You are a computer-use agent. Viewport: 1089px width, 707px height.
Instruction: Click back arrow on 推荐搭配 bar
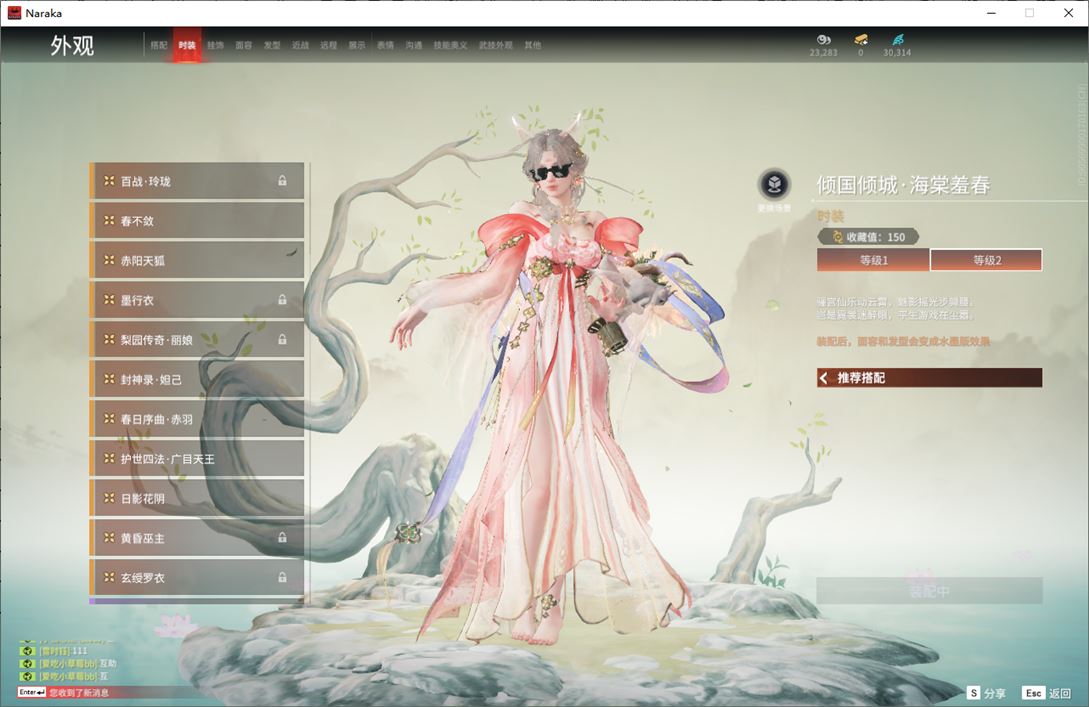click(824, 378)
